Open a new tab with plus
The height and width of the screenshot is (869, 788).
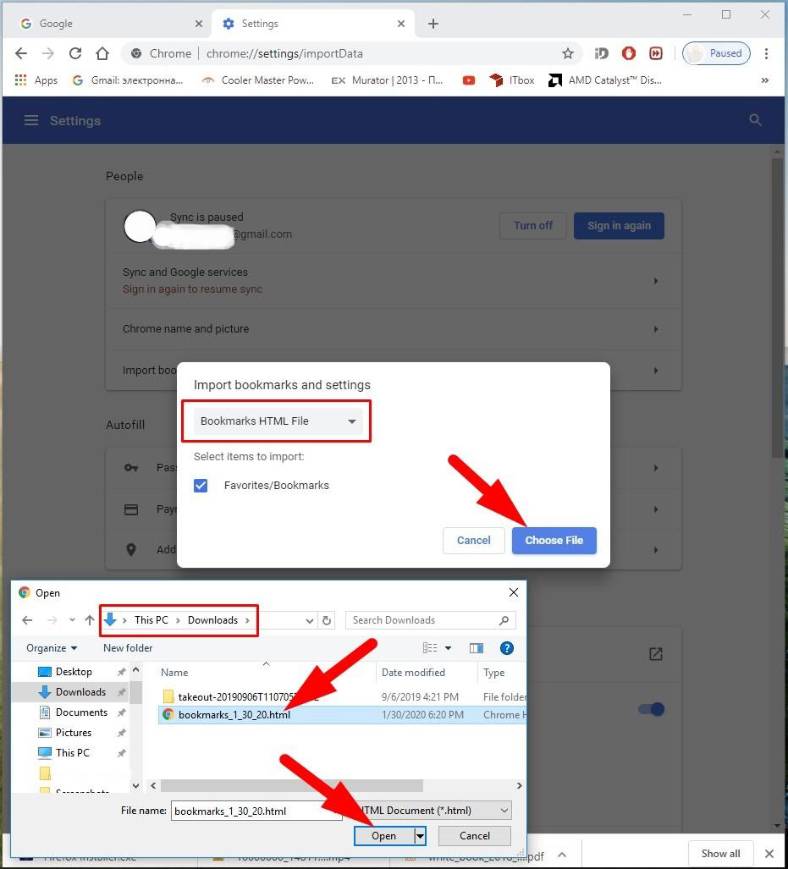(433, 23)
